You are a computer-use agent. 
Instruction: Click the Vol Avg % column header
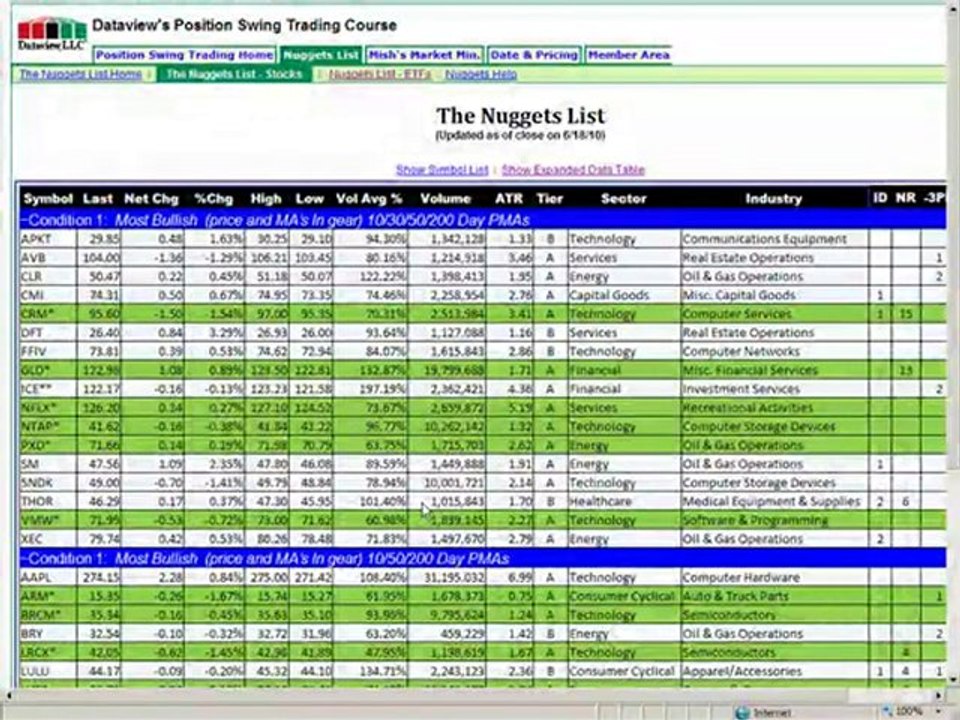click(369, 198)
